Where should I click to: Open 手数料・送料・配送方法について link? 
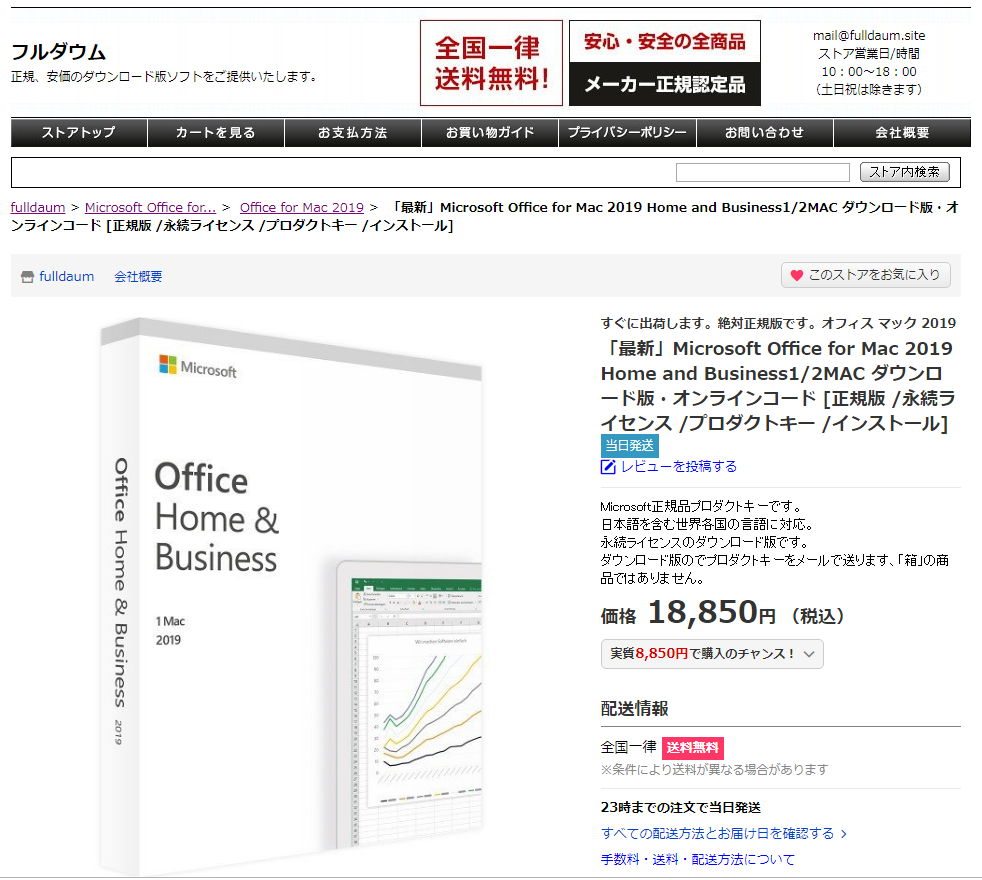coord(697,859)
